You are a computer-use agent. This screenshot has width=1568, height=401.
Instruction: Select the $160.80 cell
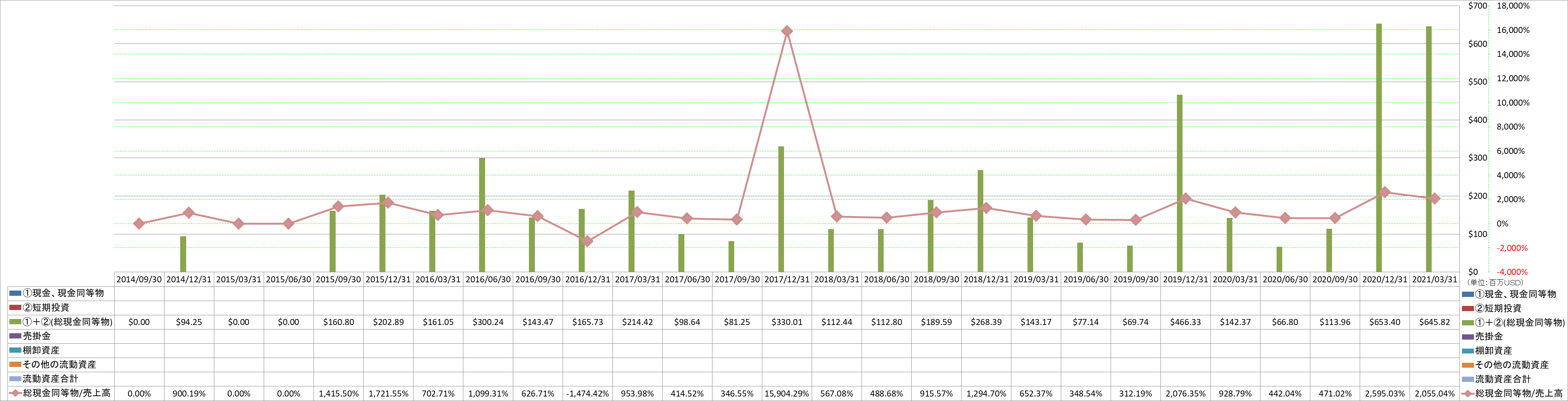point(339,322)
